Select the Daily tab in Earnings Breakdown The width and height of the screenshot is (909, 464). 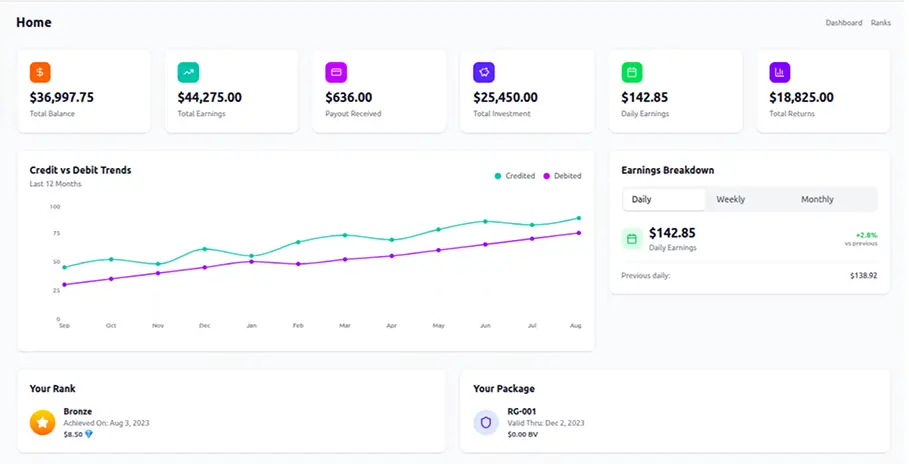tap(664, 200)
